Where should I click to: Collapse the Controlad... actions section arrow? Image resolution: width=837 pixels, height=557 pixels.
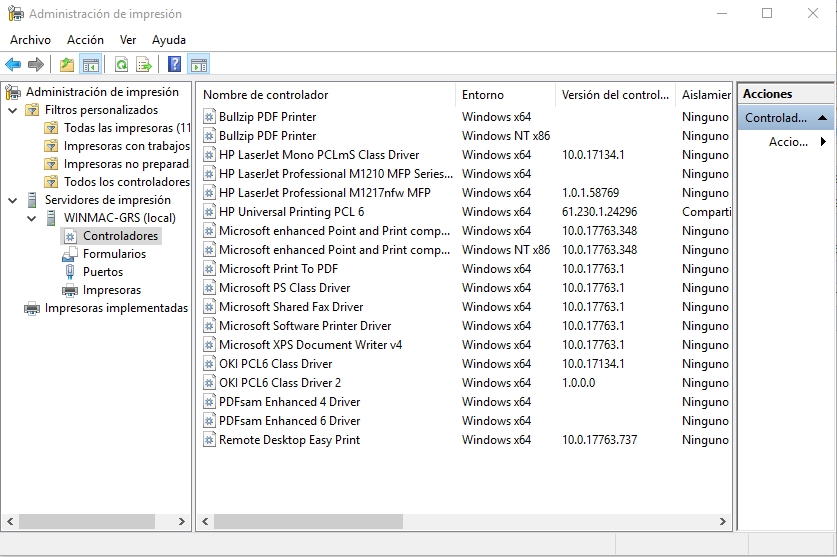(823, 118)
